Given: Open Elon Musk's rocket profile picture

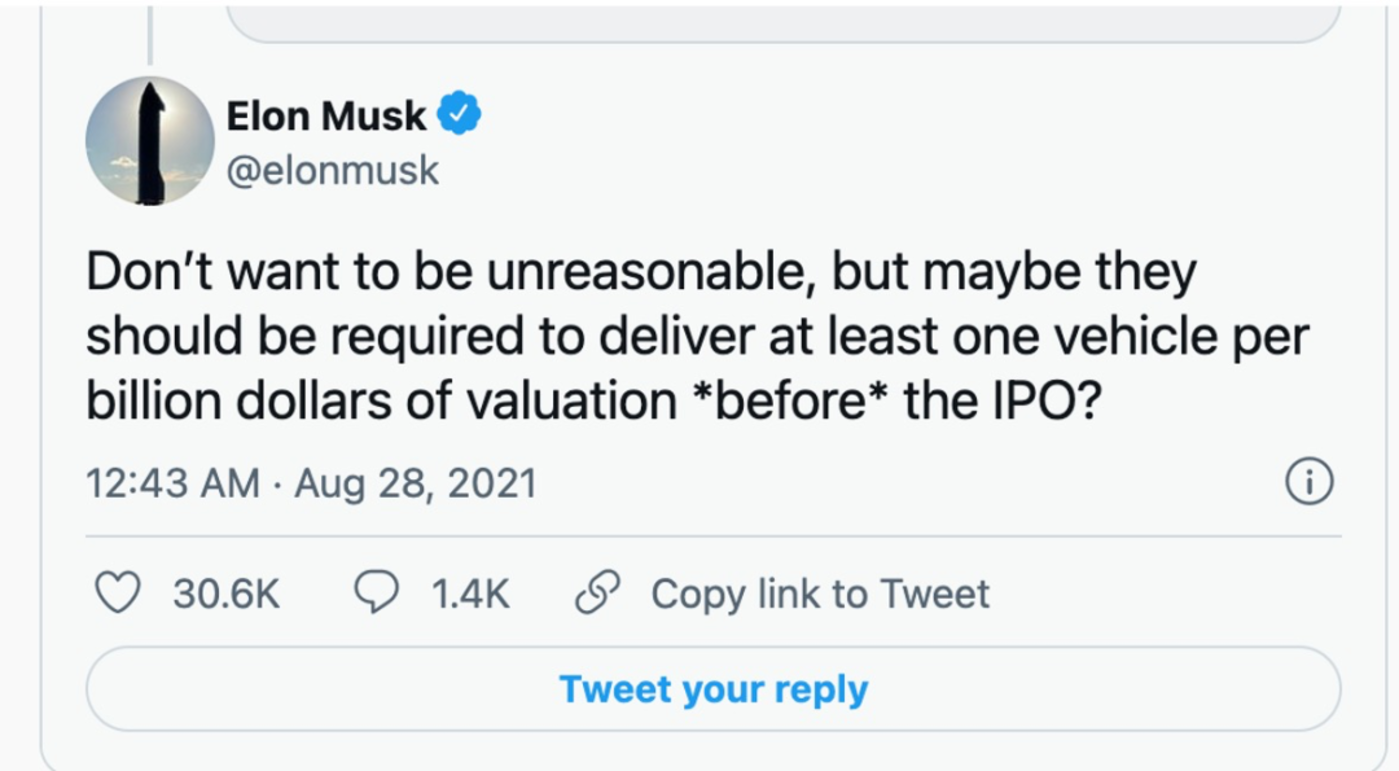Looking at the screenshot, I should [150, 142].
